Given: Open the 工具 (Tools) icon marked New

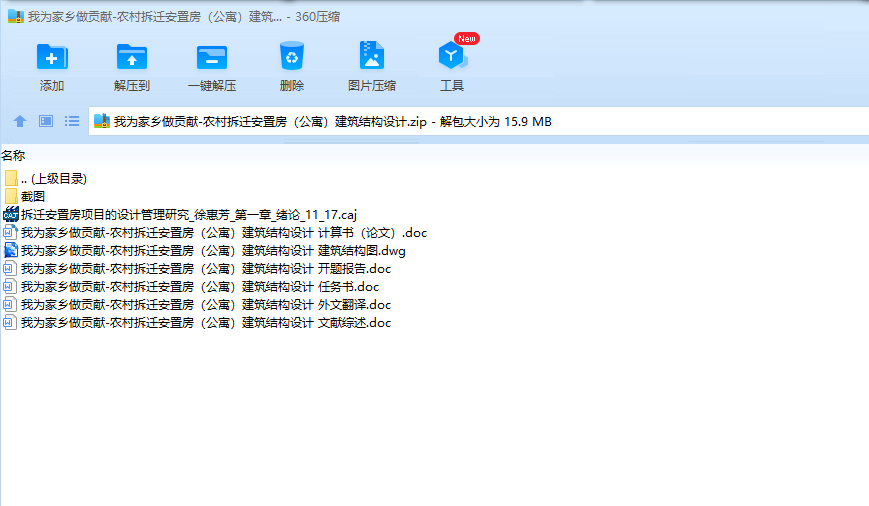Looking at the screenshot, I should [x=452, y=55].
